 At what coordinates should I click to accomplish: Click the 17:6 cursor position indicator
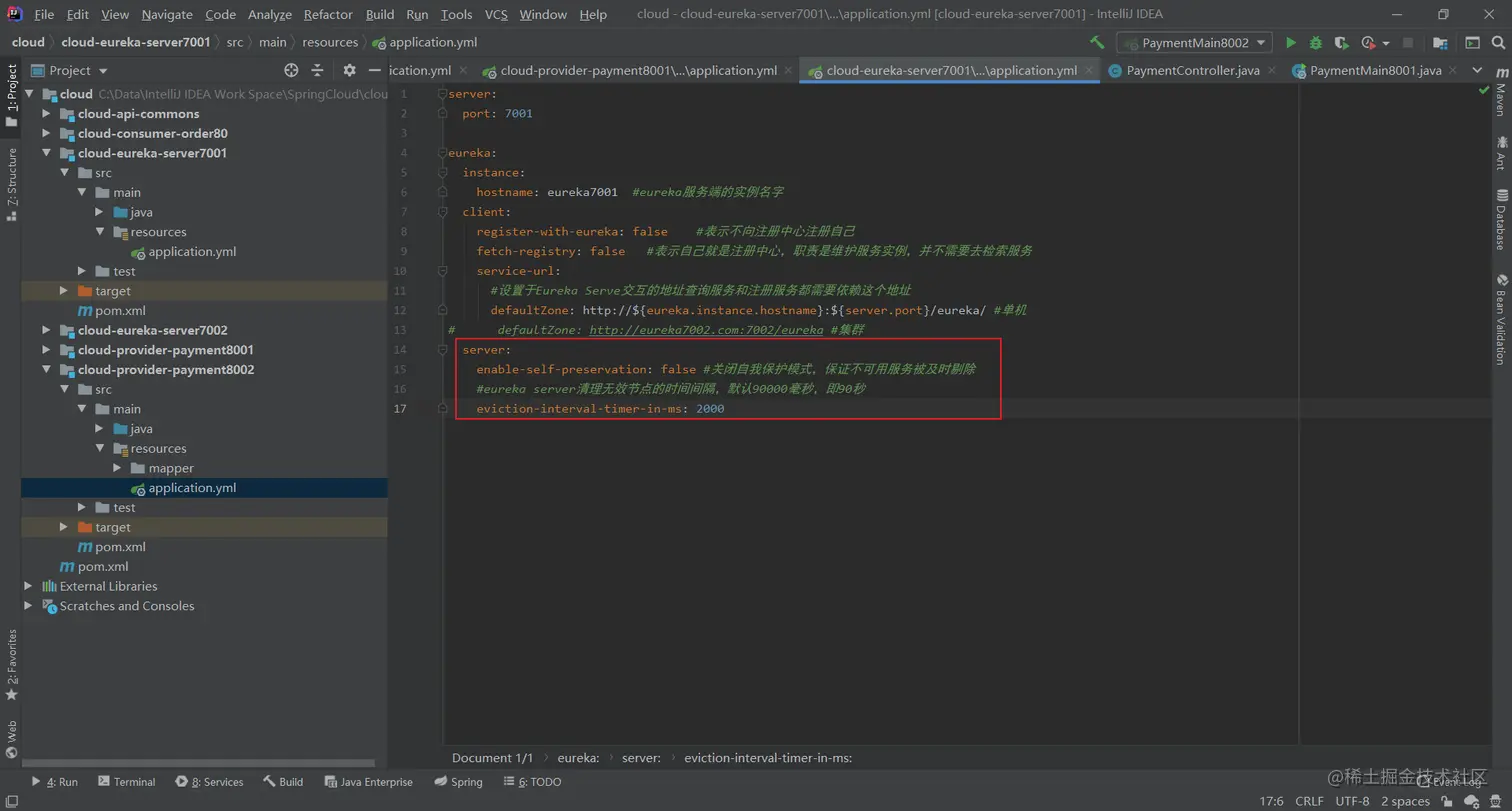click(x=1271, y=801)
